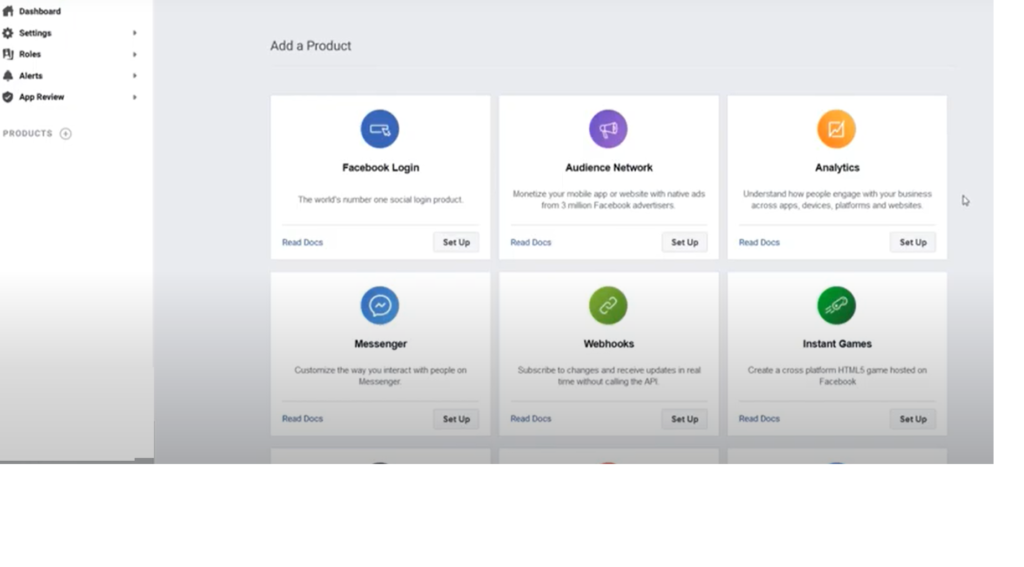Click 'Create a cross platform HTML5 game' description

837,376
